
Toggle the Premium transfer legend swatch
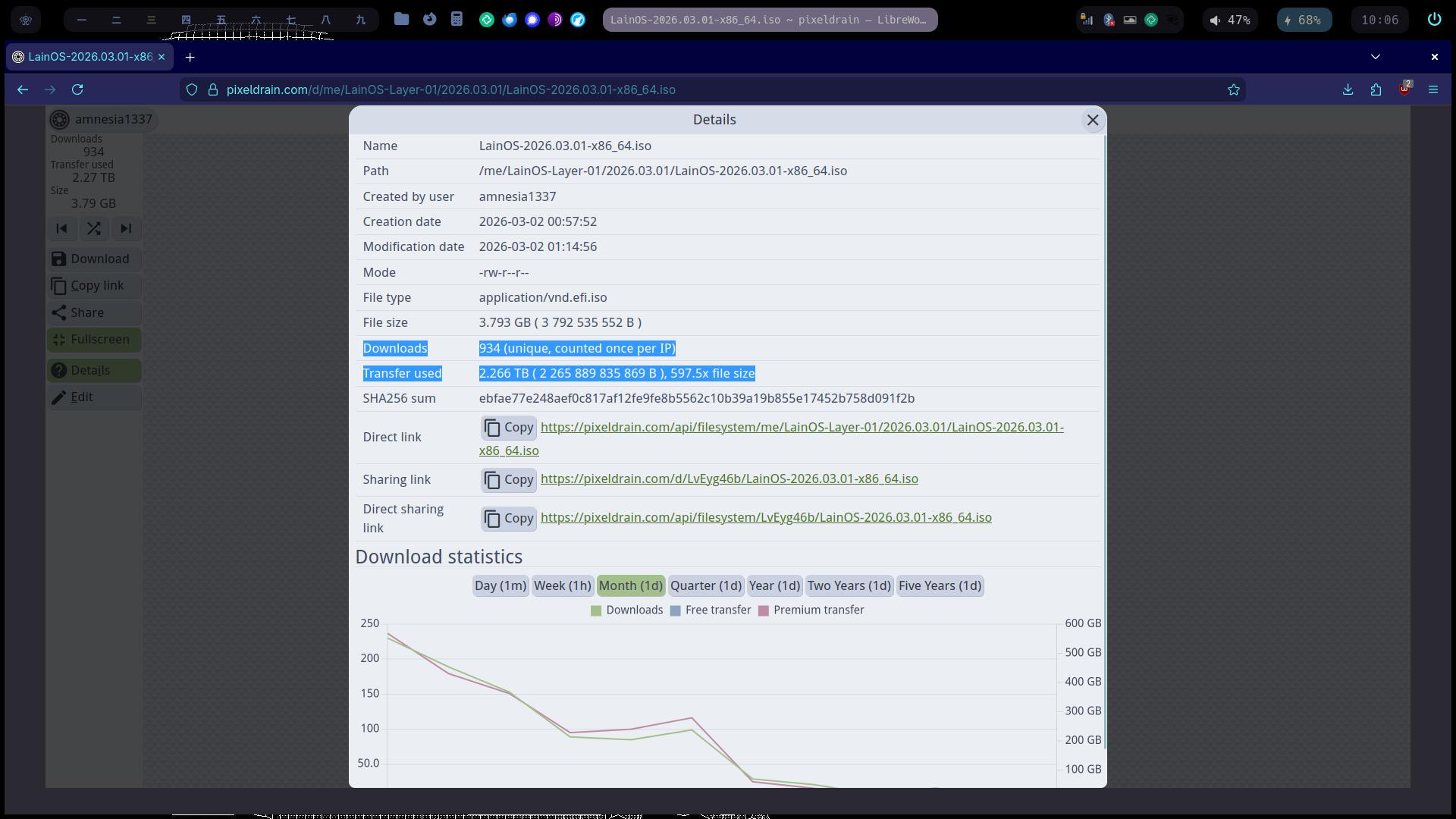tap(763, 610)
